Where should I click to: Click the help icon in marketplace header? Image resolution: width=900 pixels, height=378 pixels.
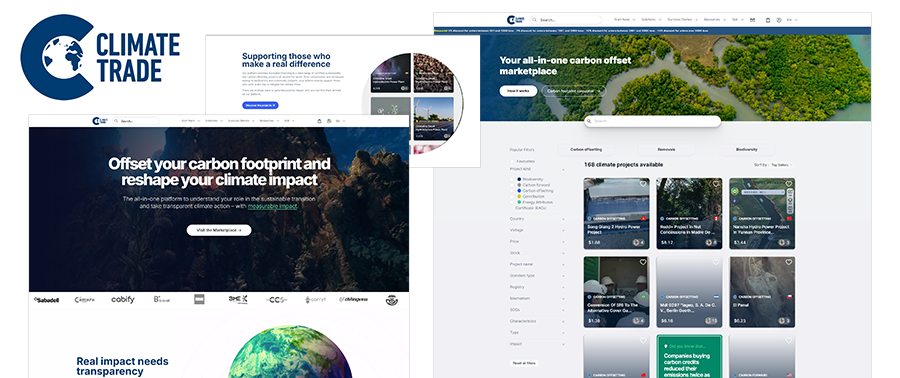tap(779, 20)
